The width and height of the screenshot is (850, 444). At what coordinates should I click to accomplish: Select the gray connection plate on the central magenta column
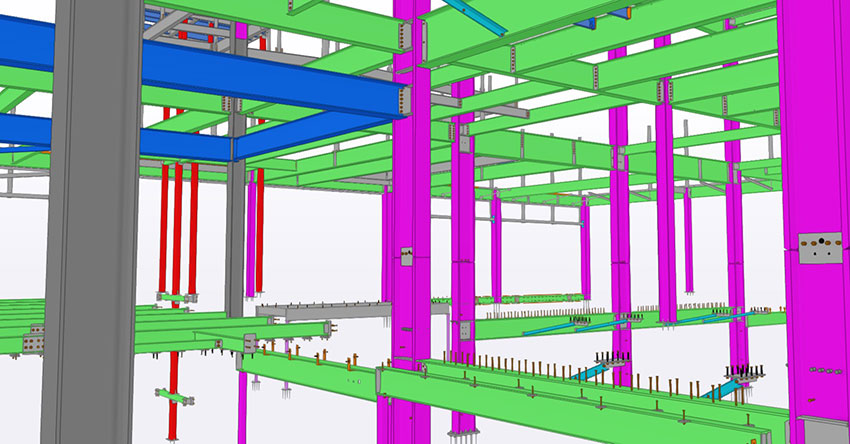click(406, 256)
